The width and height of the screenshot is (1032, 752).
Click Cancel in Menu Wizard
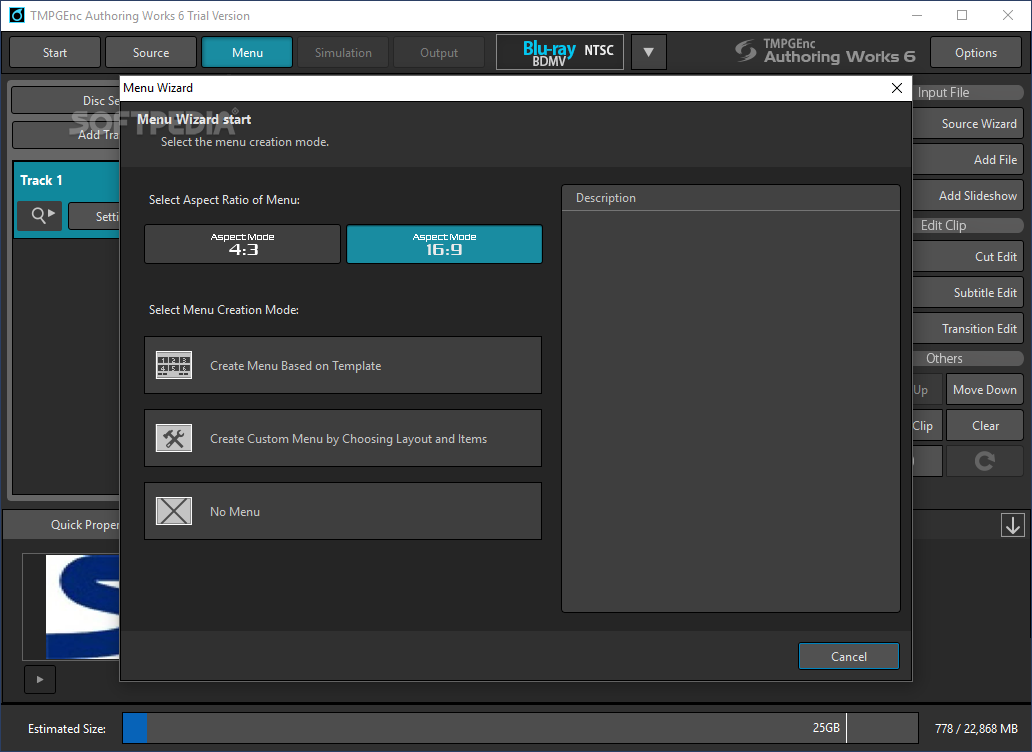point(848,656)
